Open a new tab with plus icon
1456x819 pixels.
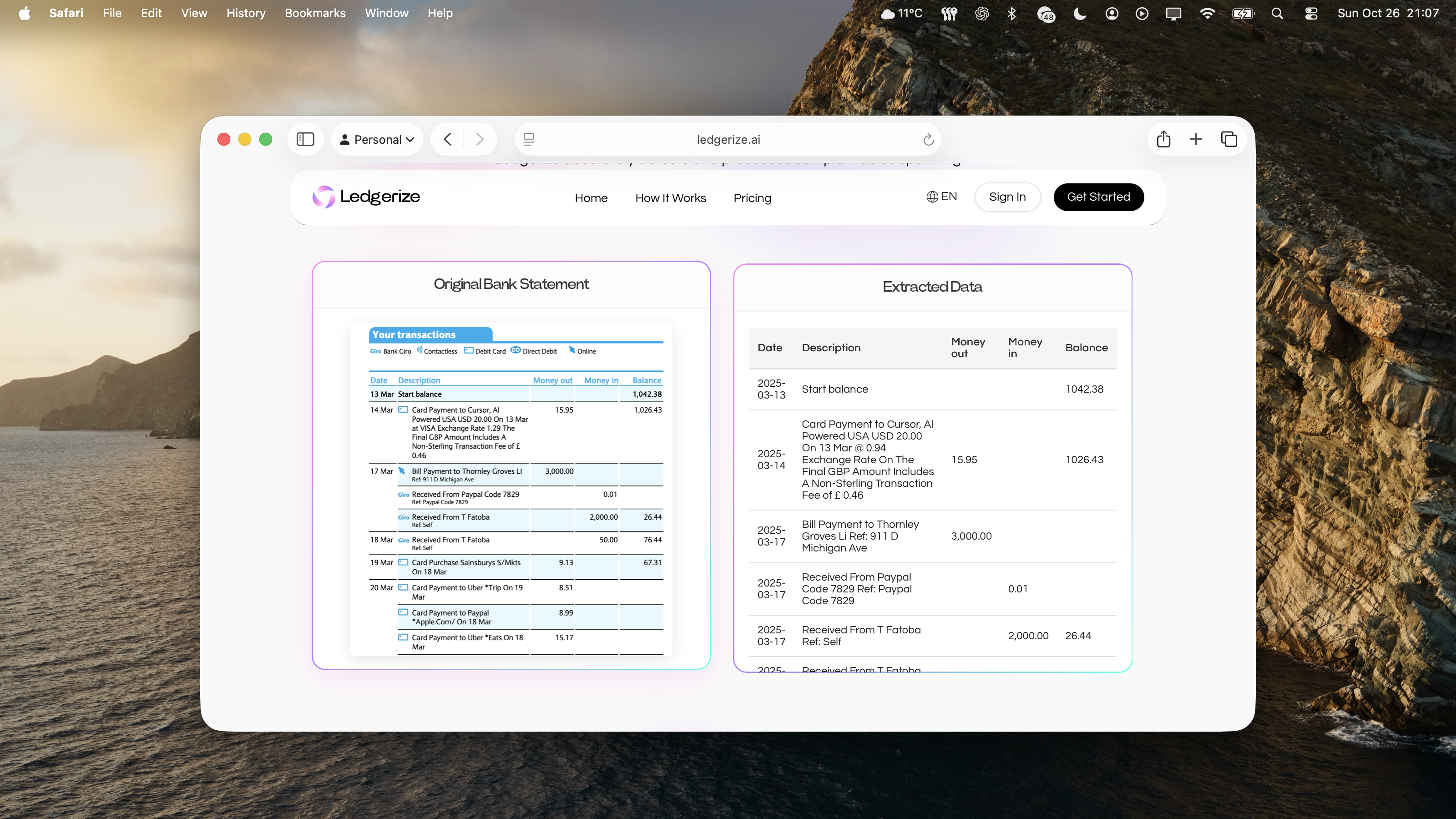coord(1195,139)
